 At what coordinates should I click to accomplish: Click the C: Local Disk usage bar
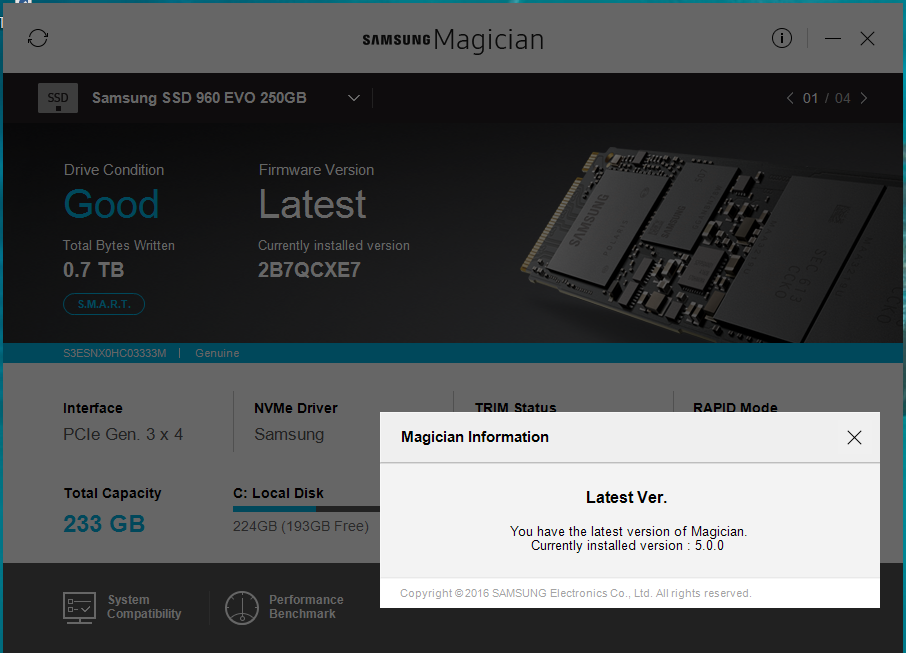306,509
